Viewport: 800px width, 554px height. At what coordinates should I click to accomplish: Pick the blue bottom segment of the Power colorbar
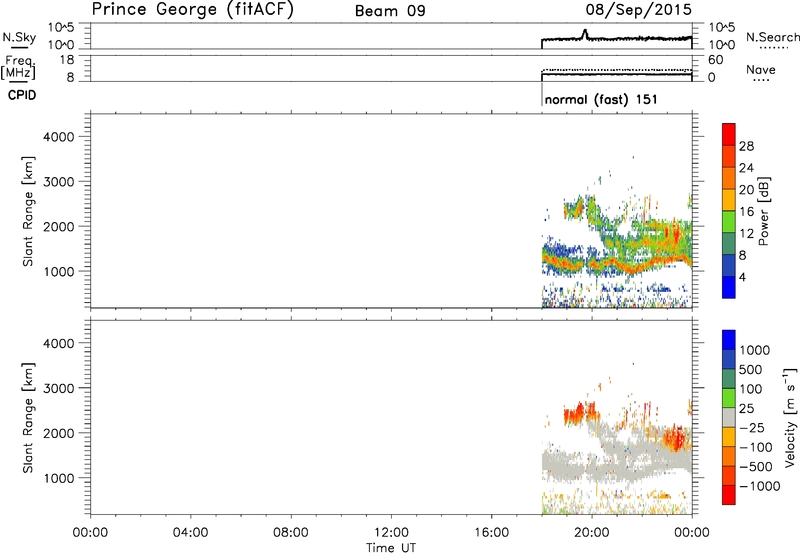pos(729,287)
